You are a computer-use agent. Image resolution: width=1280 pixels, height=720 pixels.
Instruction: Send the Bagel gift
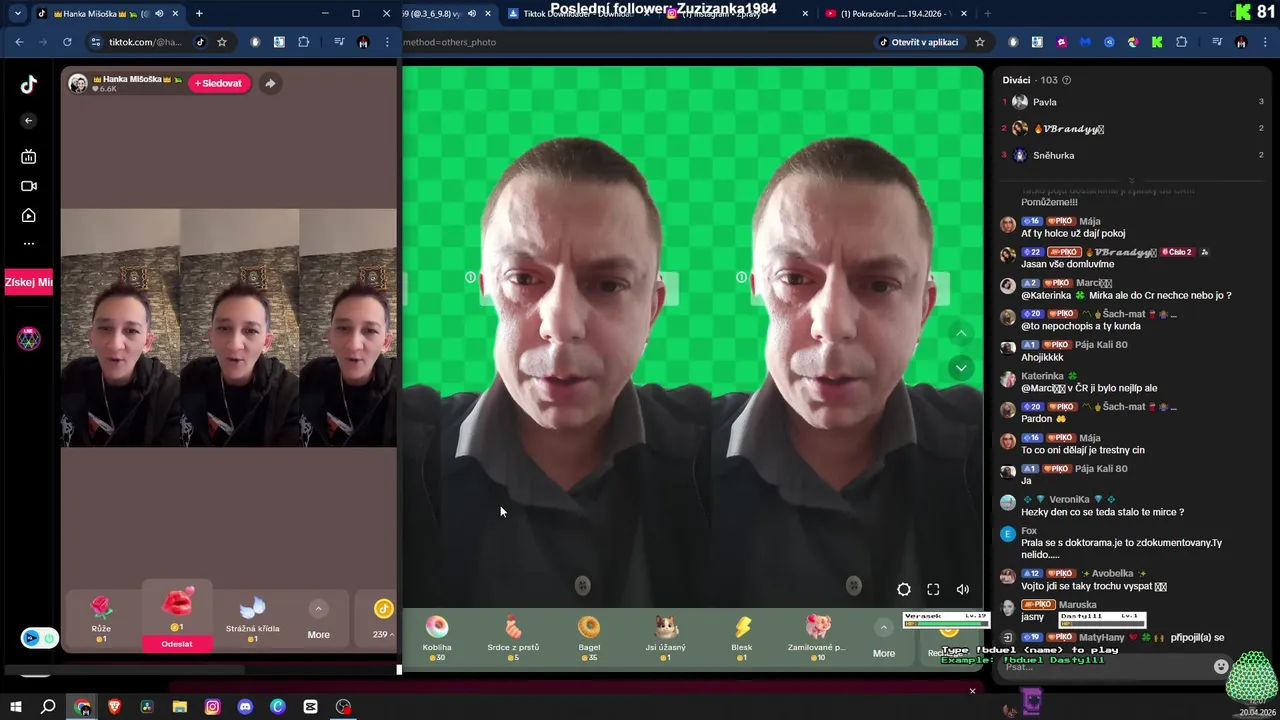coord(589,637)
